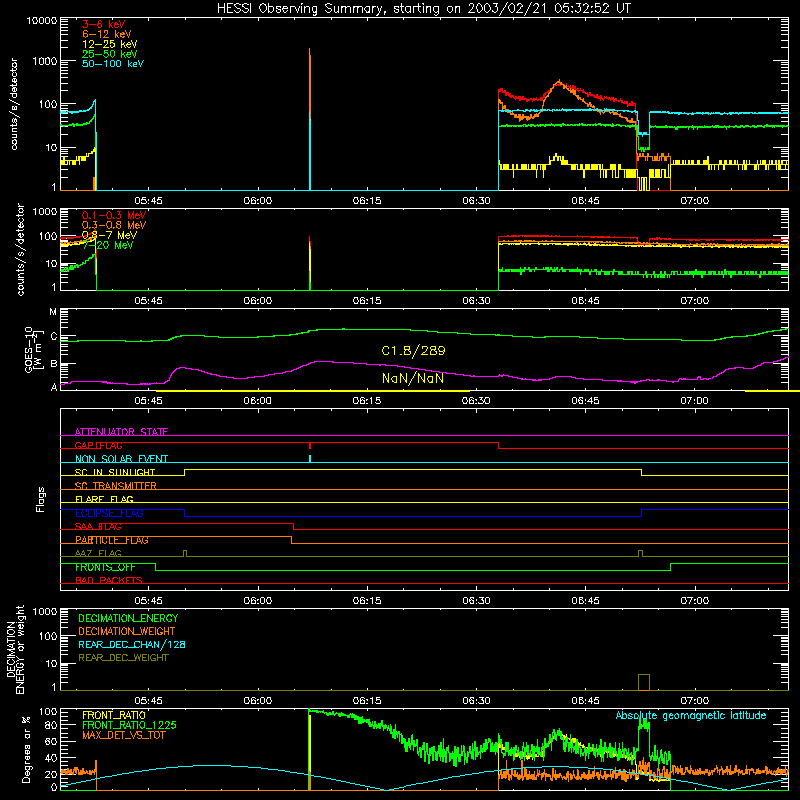
Task: Select the cyan REAR_DEC_CHAN/128 legend label
Action: (132, 644)
